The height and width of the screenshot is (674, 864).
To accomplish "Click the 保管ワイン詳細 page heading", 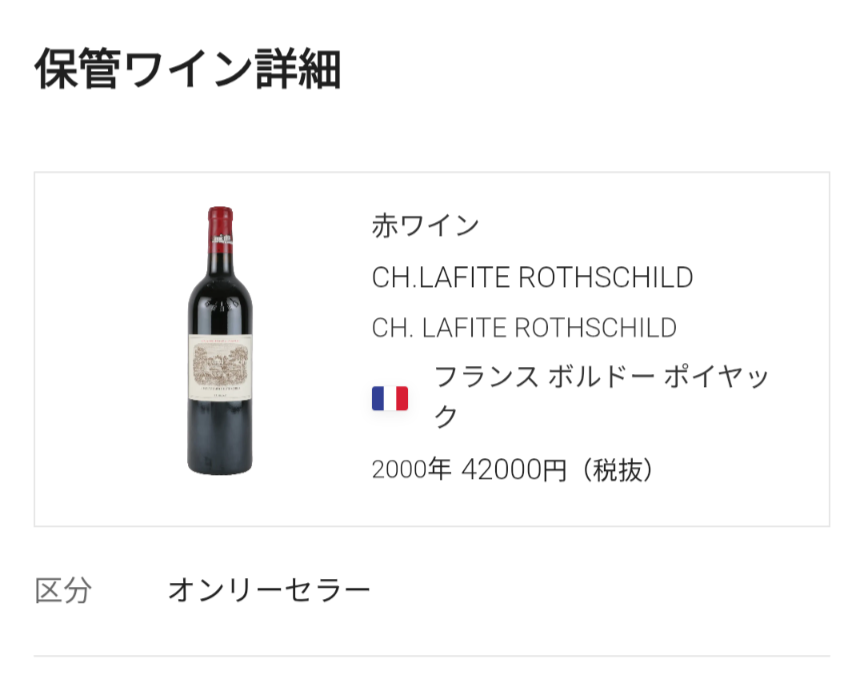I will pos(188,70).
